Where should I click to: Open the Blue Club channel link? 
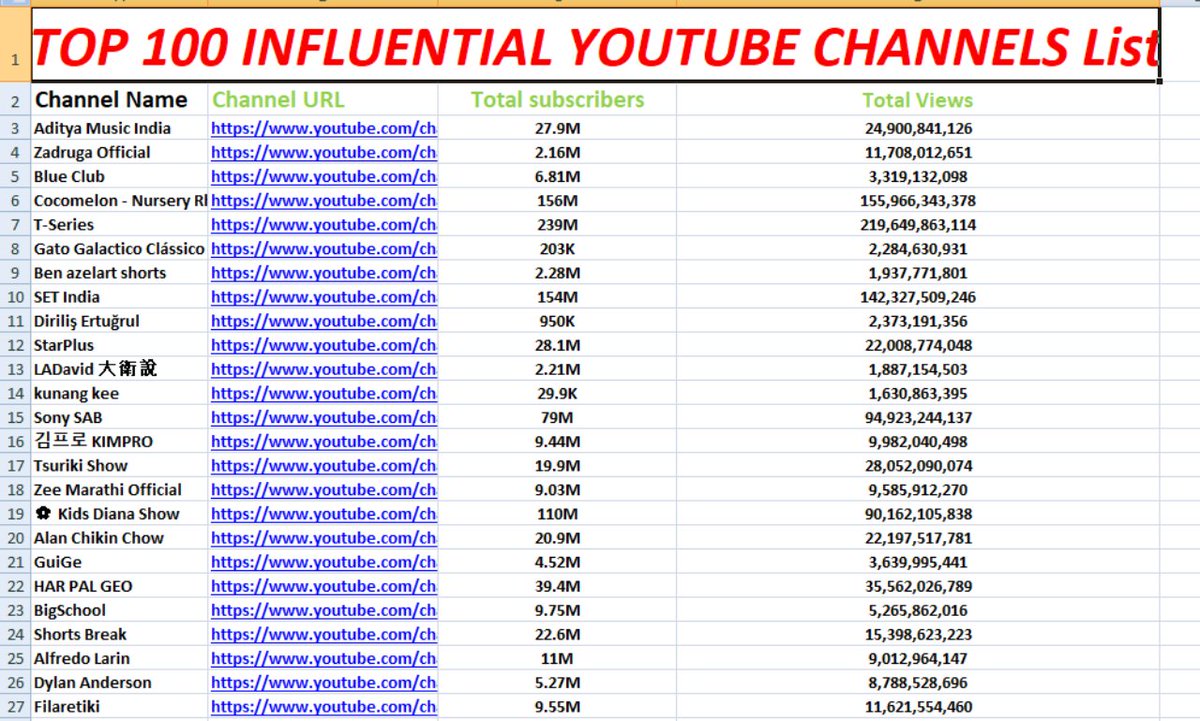[324, 176]
